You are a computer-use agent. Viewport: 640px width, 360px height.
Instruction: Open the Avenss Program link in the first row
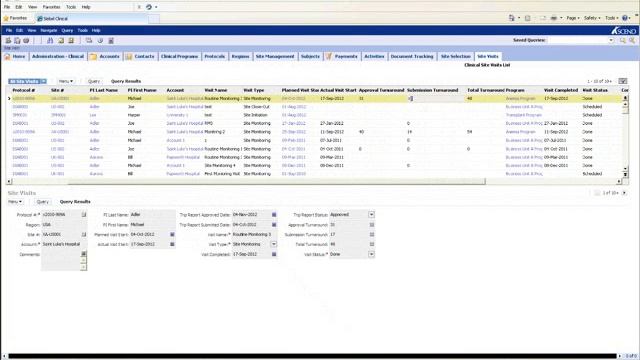click(x=520, y=99)
